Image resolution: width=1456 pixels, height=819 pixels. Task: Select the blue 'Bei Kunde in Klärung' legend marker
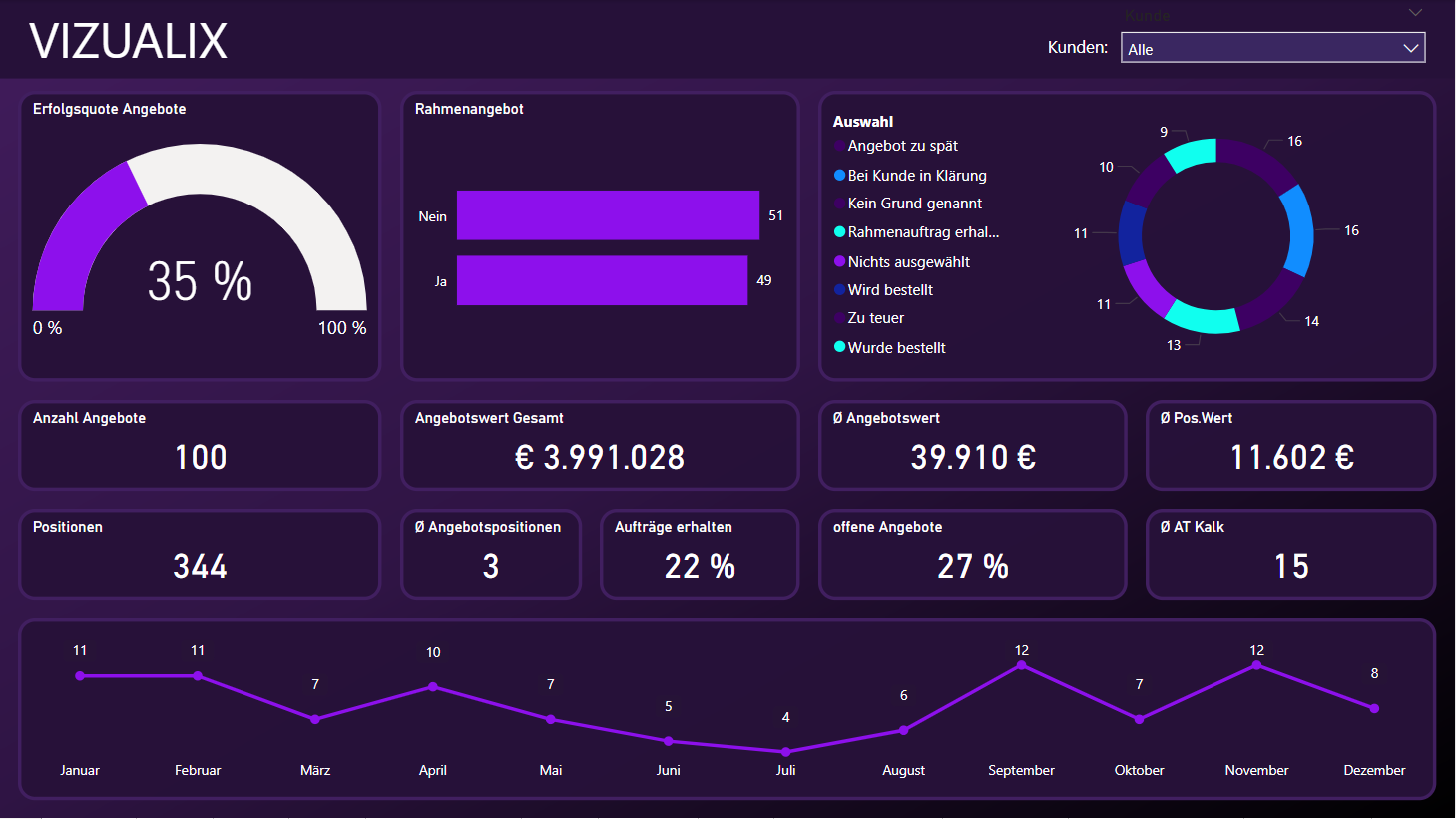[x=839, y=176]
